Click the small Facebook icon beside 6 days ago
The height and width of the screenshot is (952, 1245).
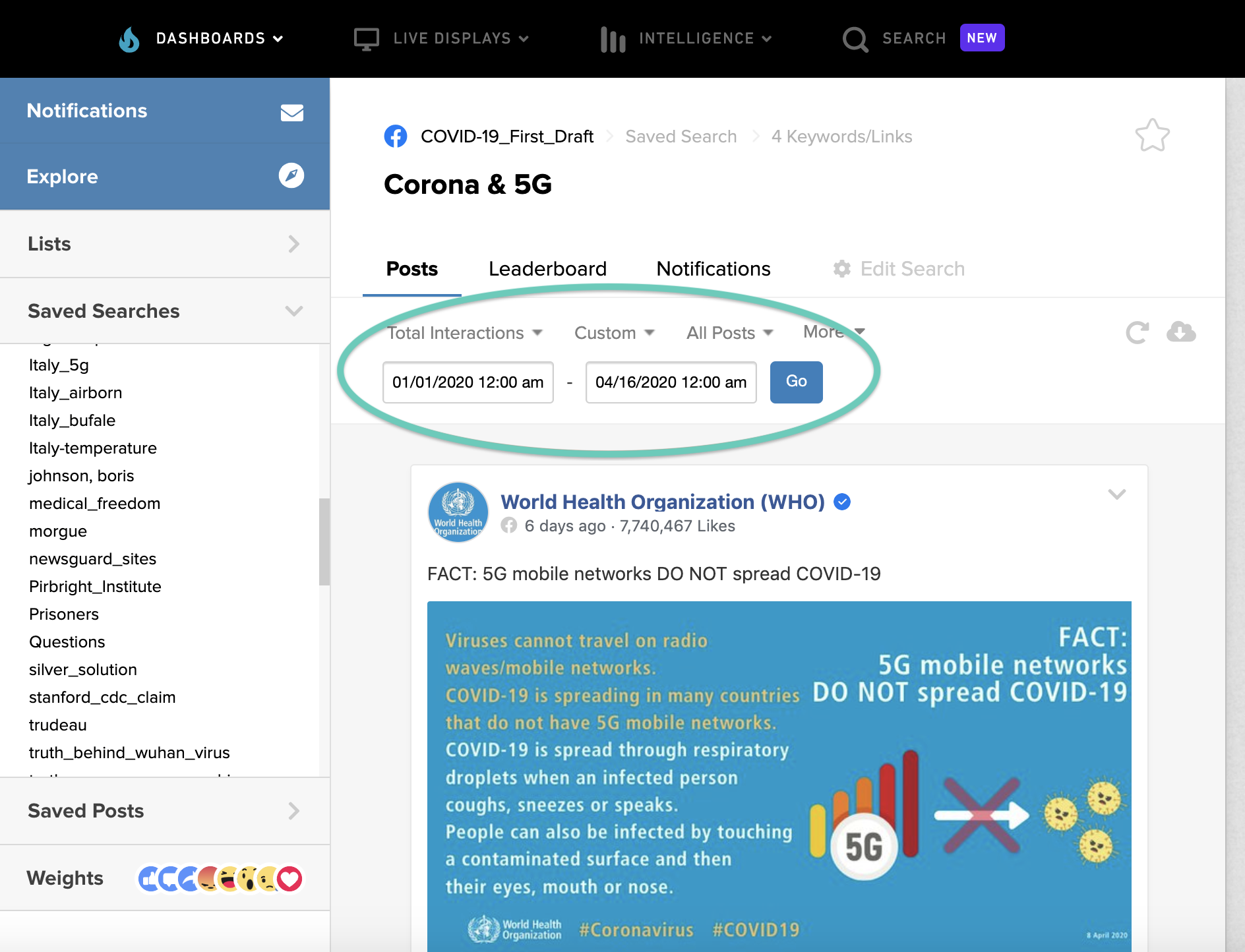(x=508, y=525)
